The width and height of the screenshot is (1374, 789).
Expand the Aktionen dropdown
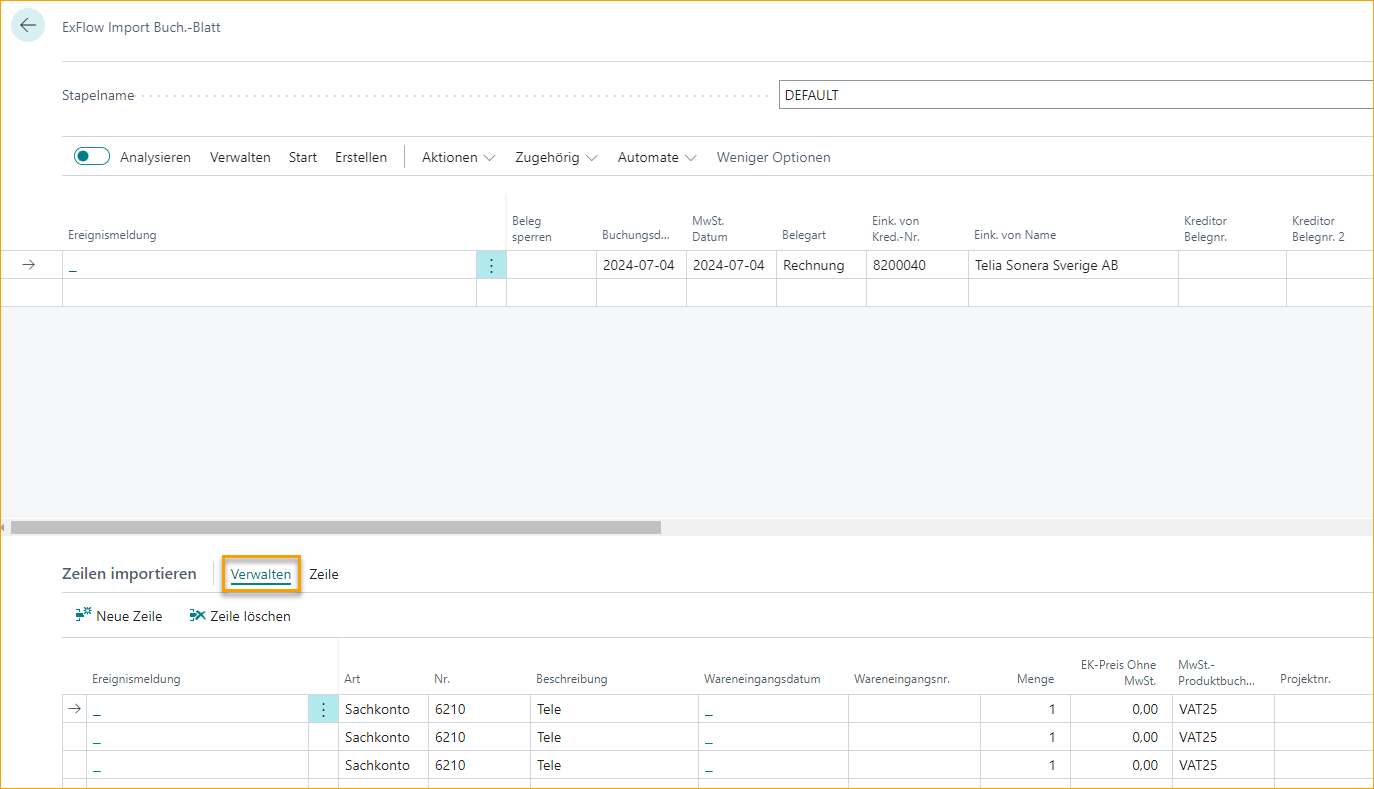(x=458, y=157)
